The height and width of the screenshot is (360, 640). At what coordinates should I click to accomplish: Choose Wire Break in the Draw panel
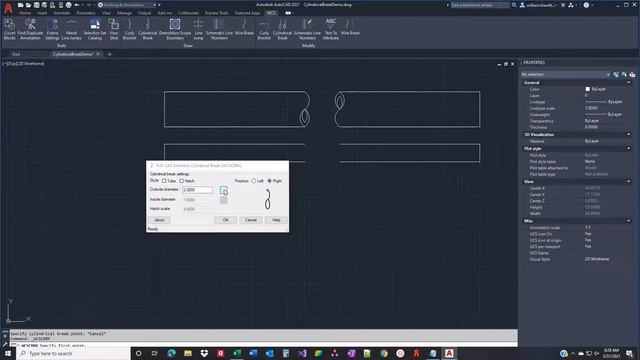pyautogui.click(x=244, y=28)
